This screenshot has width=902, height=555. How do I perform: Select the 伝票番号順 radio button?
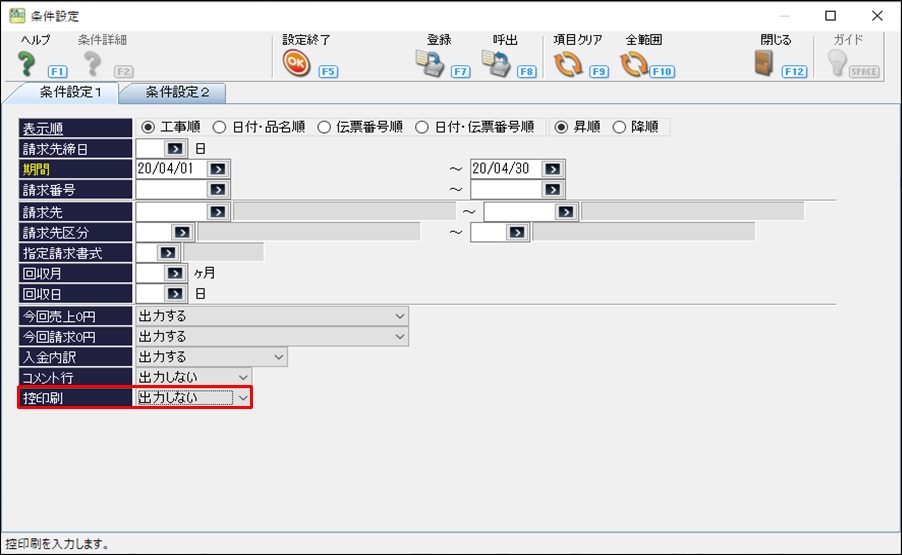coord(324,127)
